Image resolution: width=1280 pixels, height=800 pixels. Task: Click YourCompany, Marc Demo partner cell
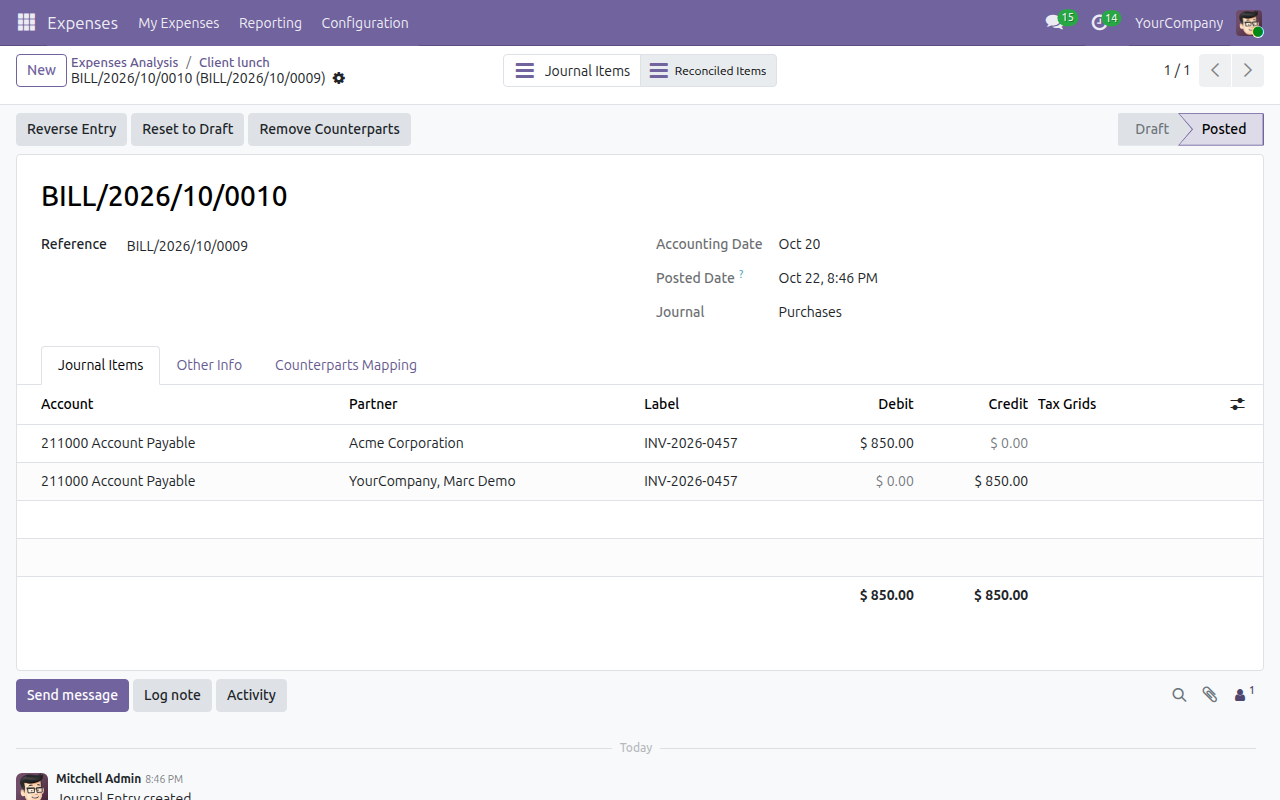click(x=432, y=481)
